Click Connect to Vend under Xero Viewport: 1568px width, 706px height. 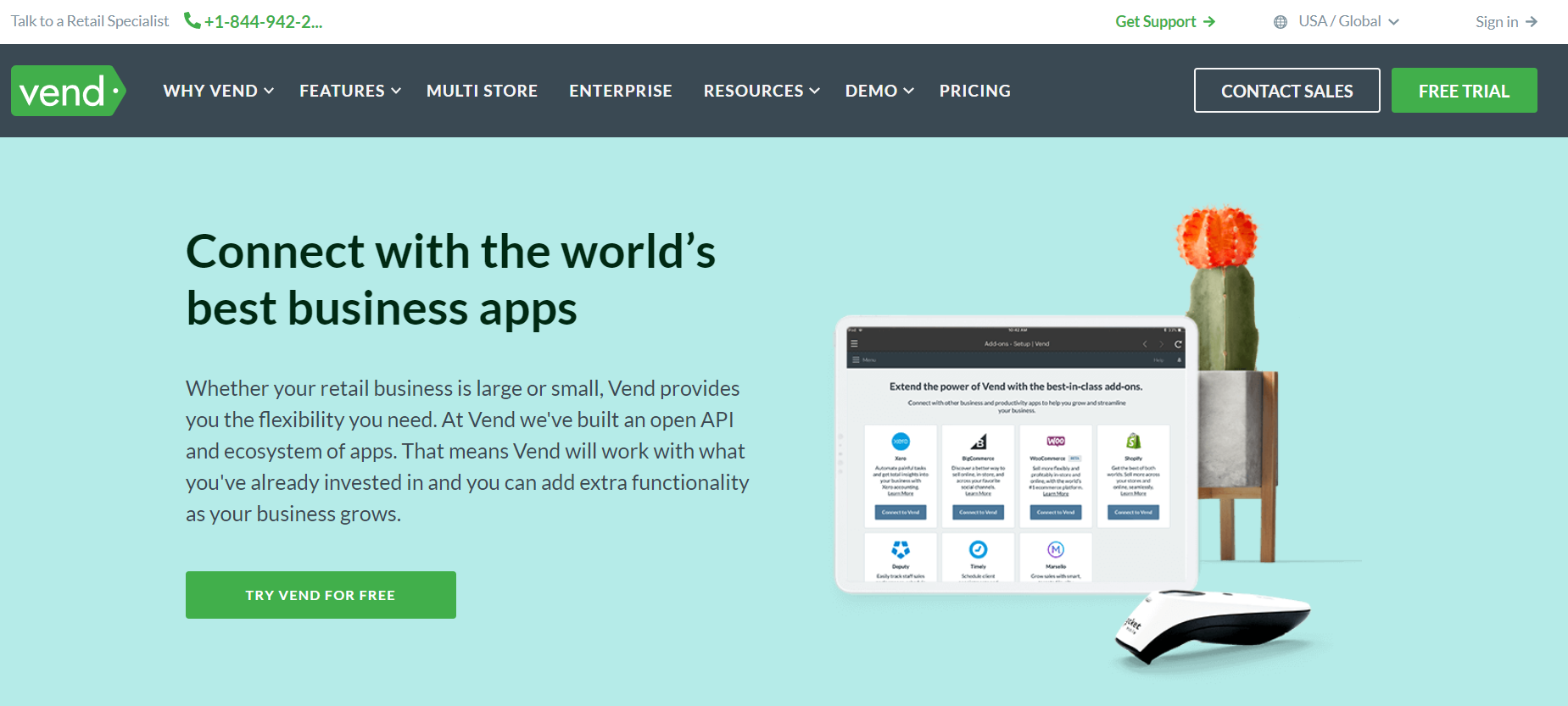(x=901, y=513)
